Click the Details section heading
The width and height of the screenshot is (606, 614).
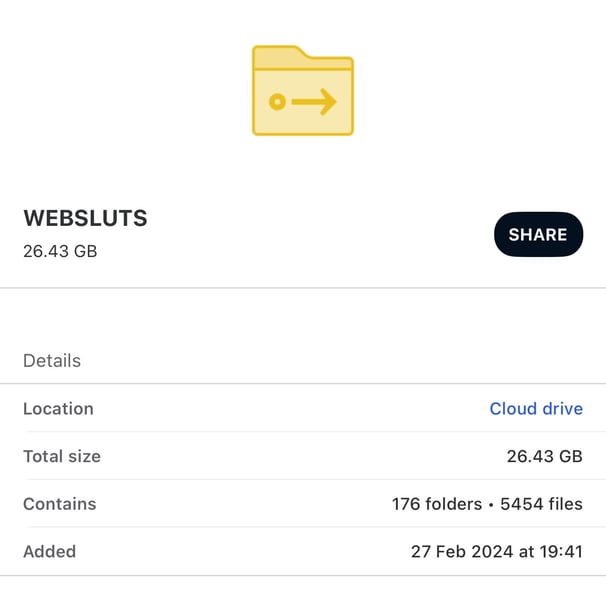point(52,360)
